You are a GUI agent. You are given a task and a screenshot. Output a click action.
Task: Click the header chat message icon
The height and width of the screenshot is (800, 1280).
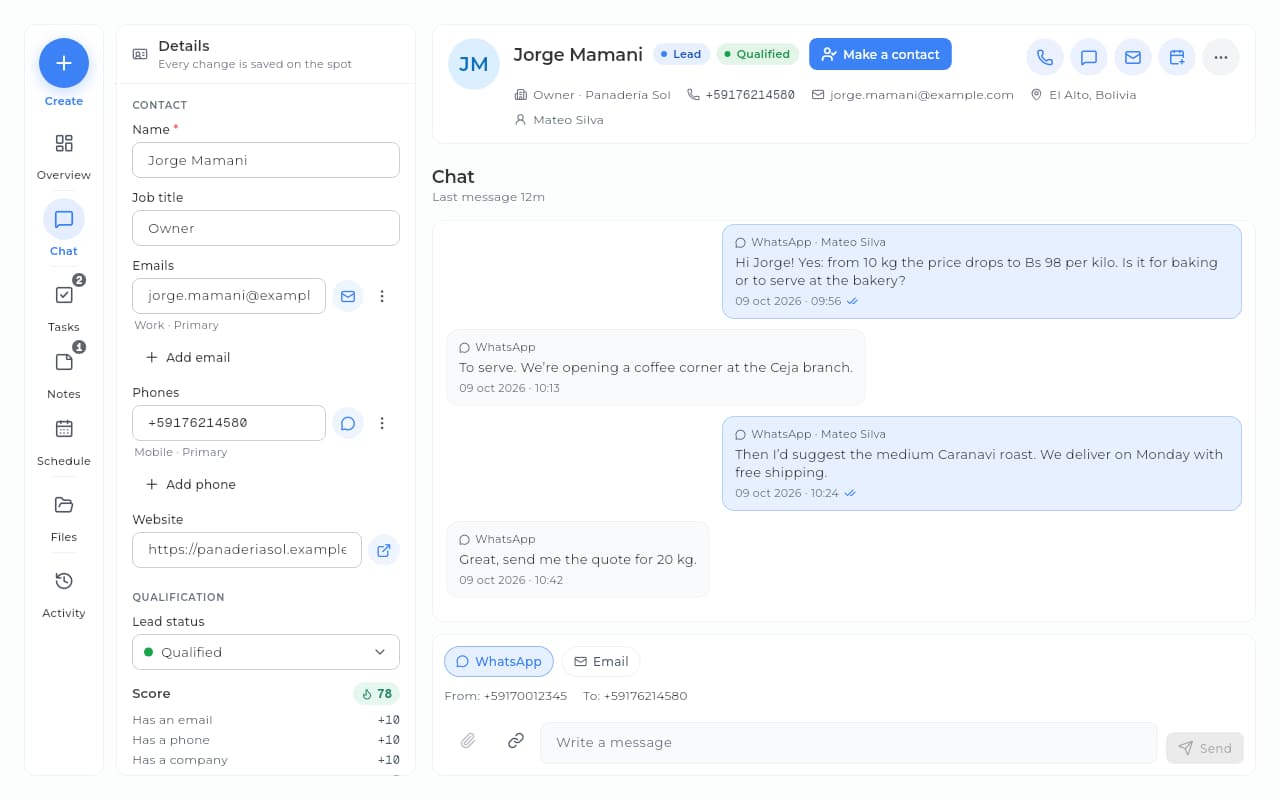(x=1089, y=57)
